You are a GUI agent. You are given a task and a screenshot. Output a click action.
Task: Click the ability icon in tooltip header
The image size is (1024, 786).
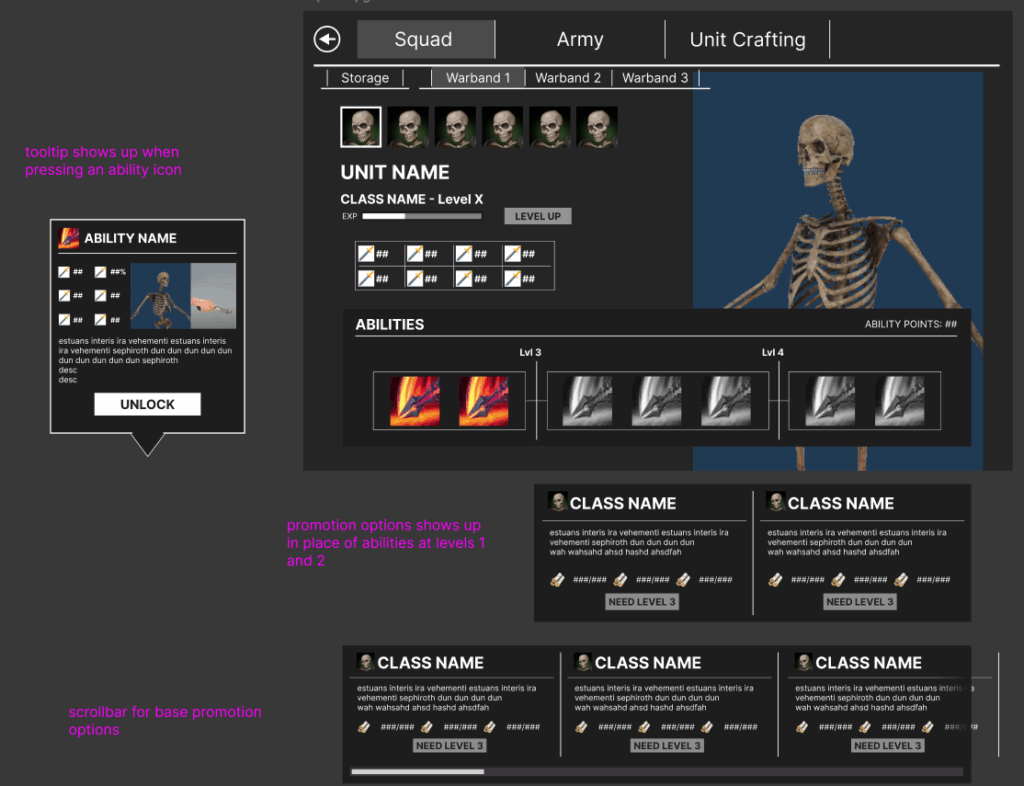point(69,238)
